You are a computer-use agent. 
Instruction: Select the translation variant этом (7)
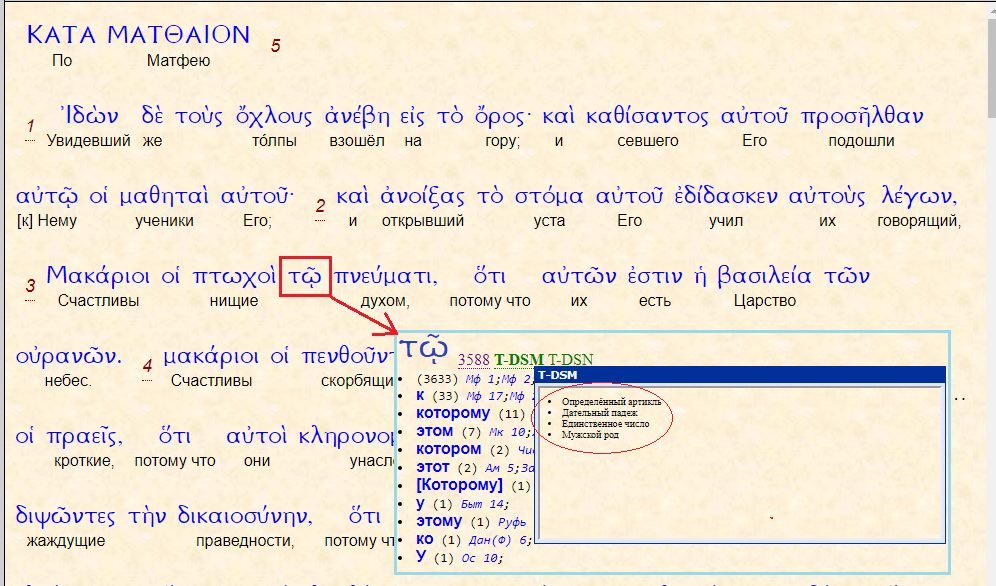coord(433,430)
